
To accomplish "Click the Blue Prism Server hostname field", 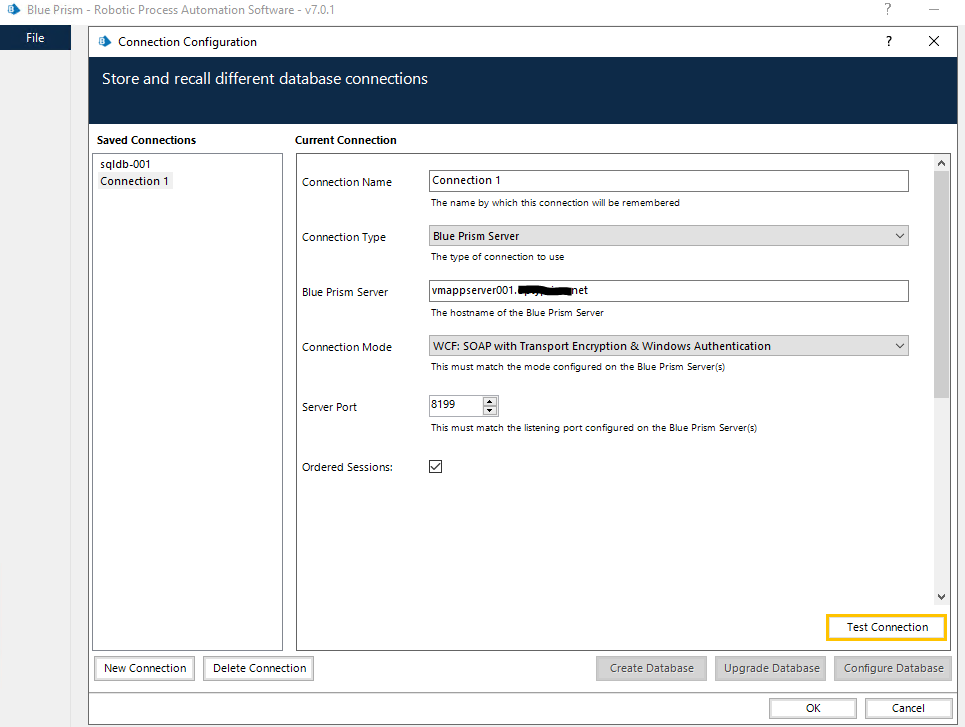I will (x=668, y=291).
